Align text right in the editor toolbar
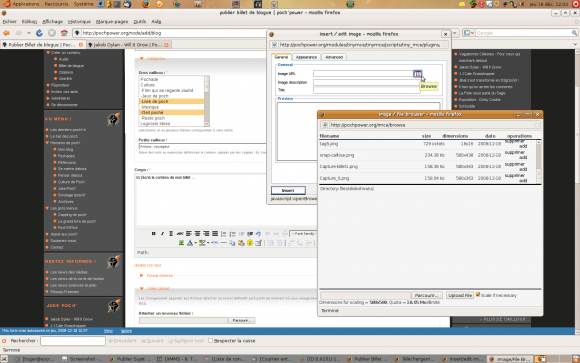 [206, 233]
